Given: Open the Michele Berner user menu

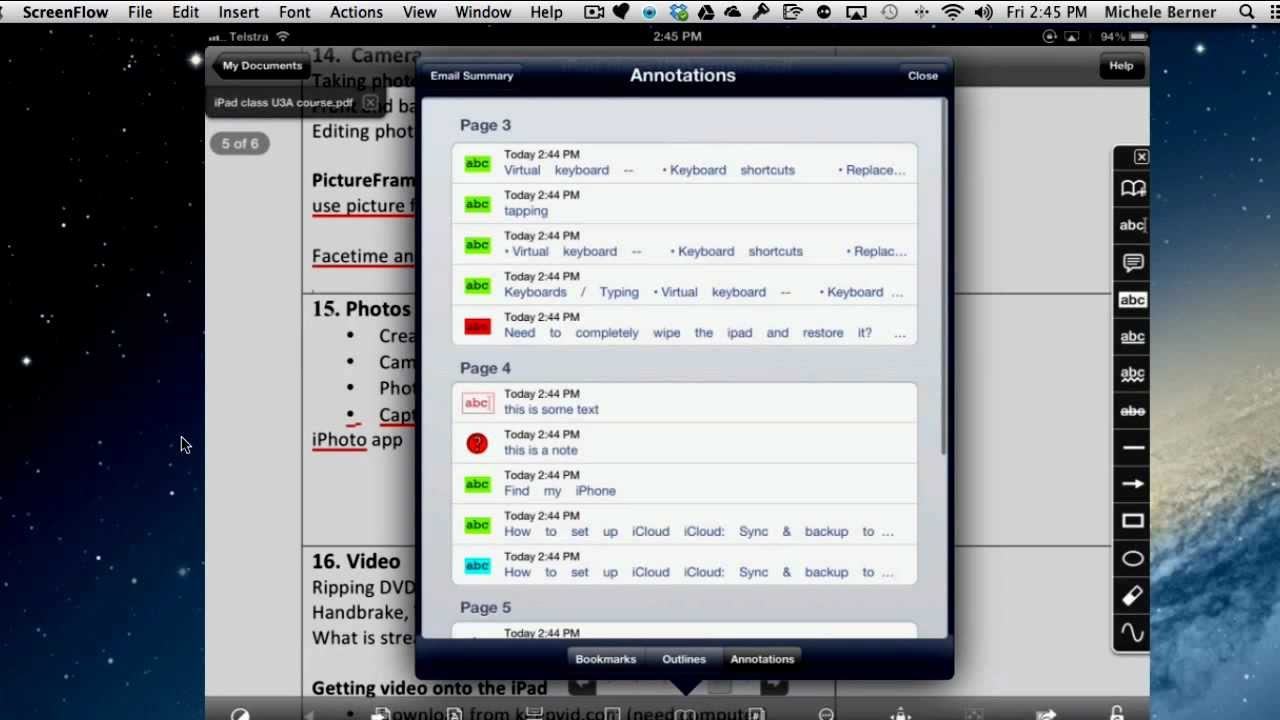Looking at the screenshot, I should coord(1160,12).
